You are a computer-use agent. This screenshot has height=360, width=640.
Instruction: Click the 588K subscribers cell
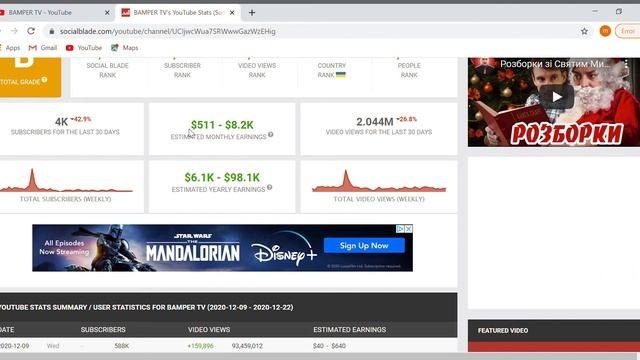[122, 346]
